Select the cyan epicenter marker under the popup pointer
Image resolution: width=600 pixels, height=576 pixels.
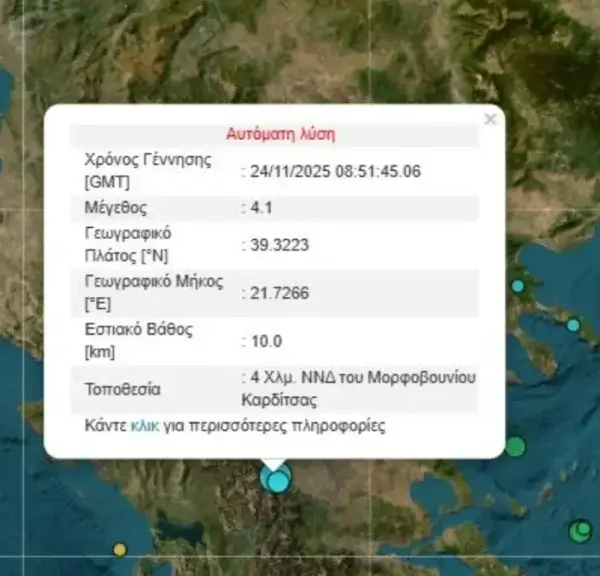coord(277,480)
